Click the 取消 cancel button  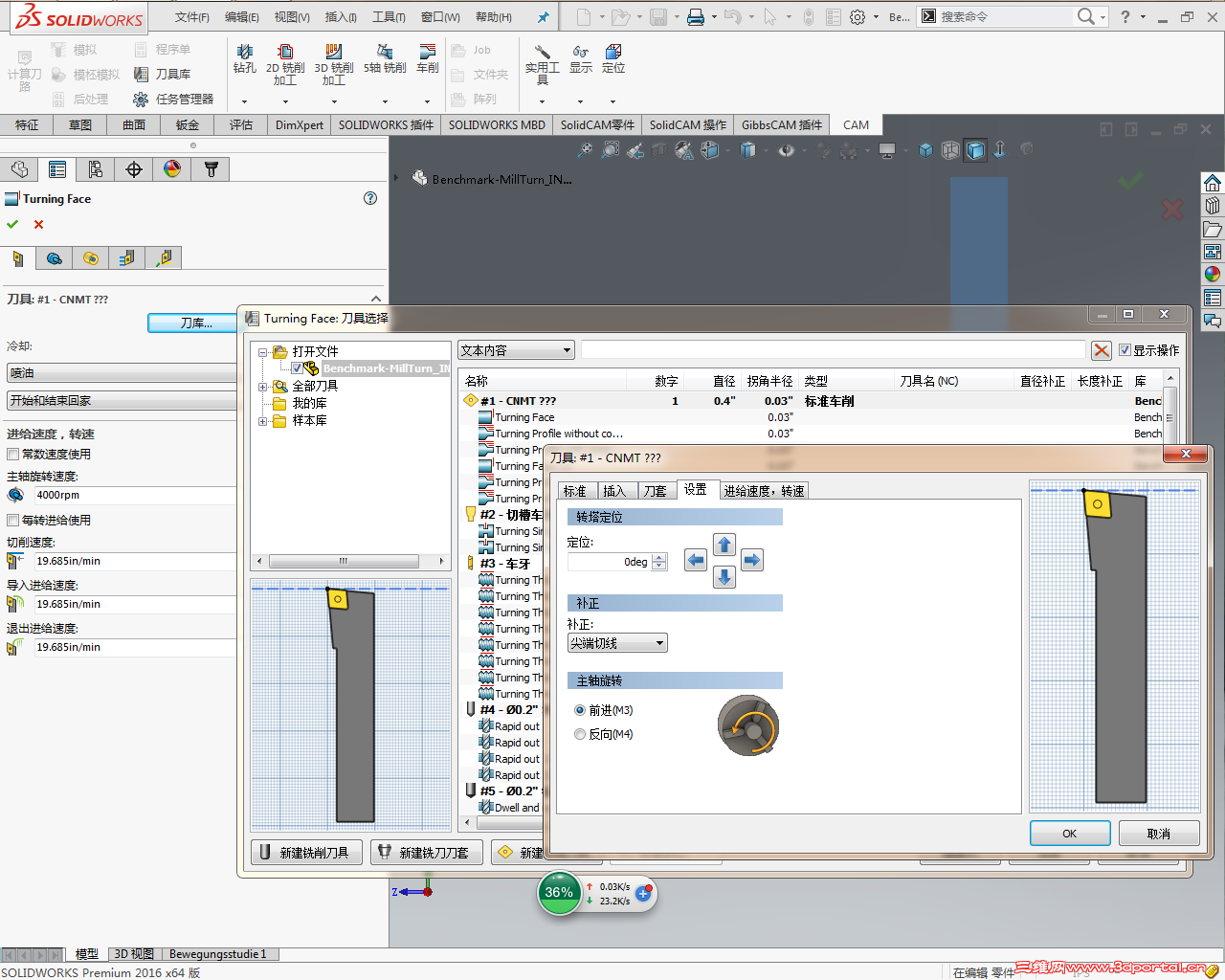pyautogui.click(x=1159, y=834)
